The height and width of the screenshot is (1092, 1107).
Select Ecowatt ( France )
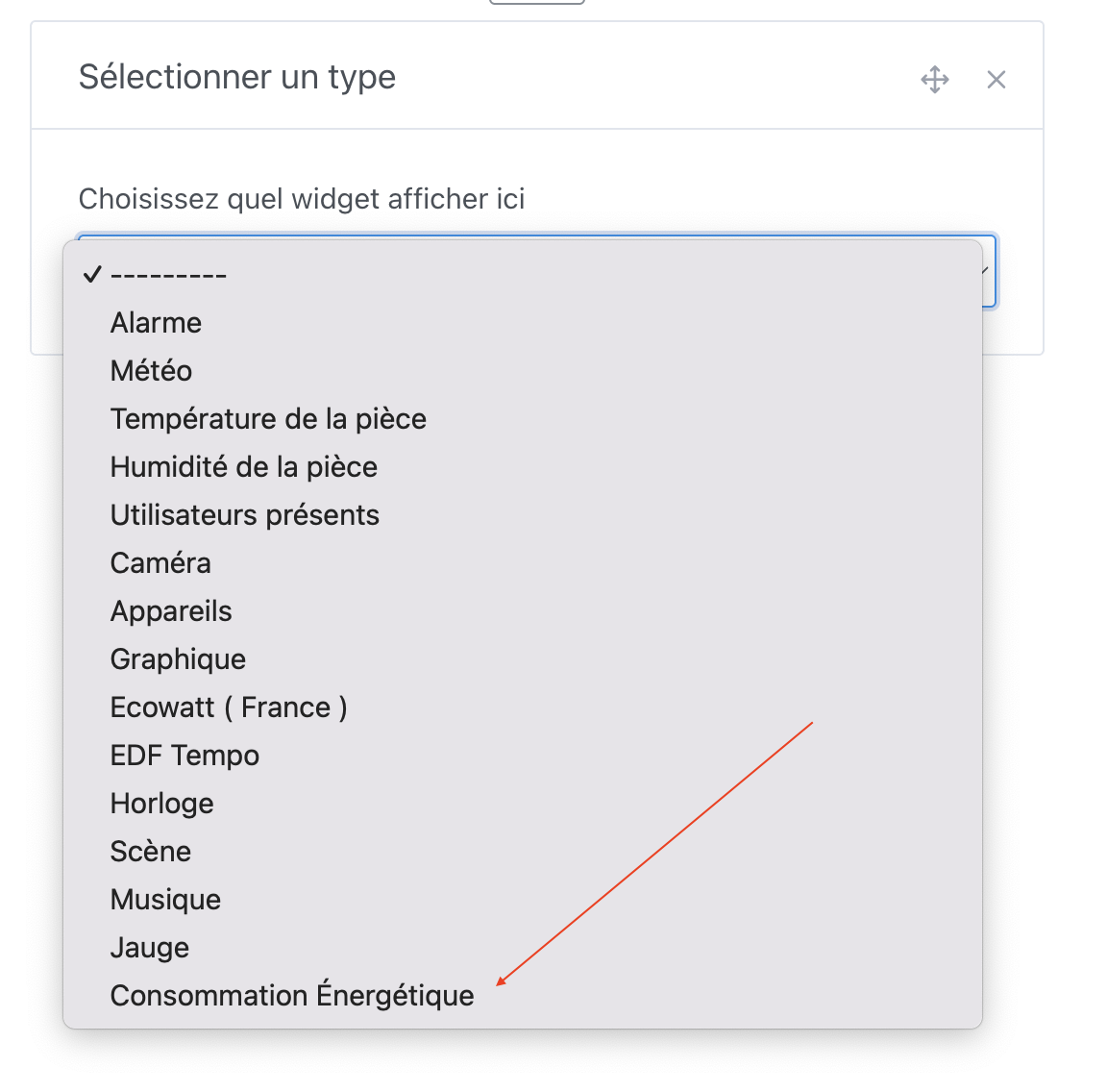click(x=229, y=707)
